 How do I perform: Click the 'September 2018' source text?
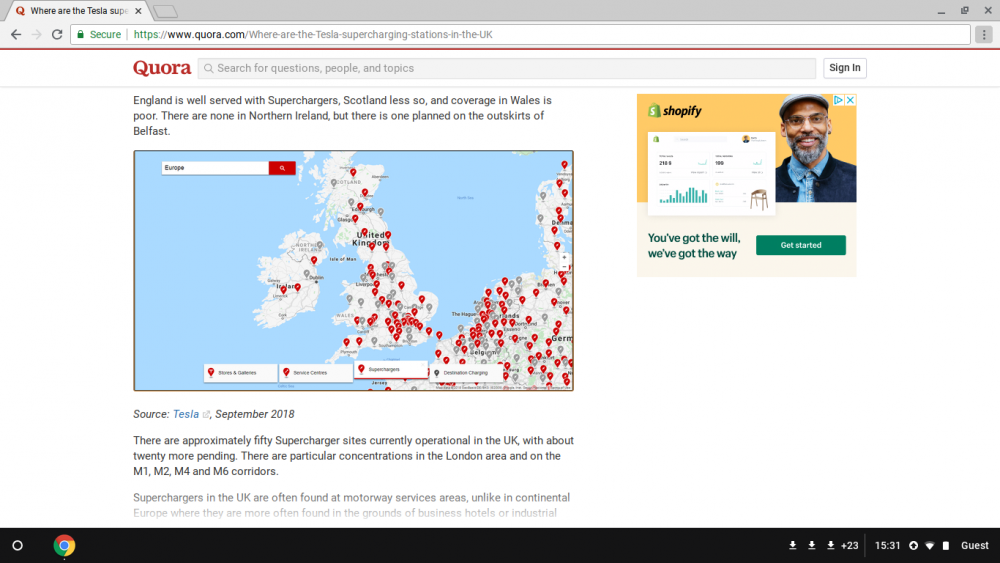(x=254, y=414)
